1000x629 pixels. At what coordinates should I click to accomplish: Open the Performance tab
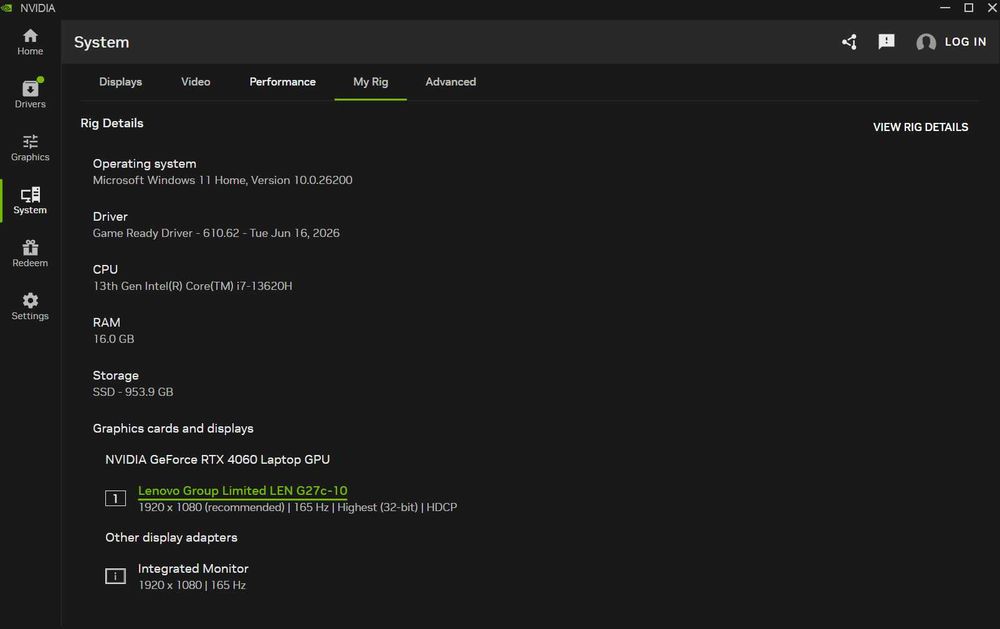click(x=283, y=82)
